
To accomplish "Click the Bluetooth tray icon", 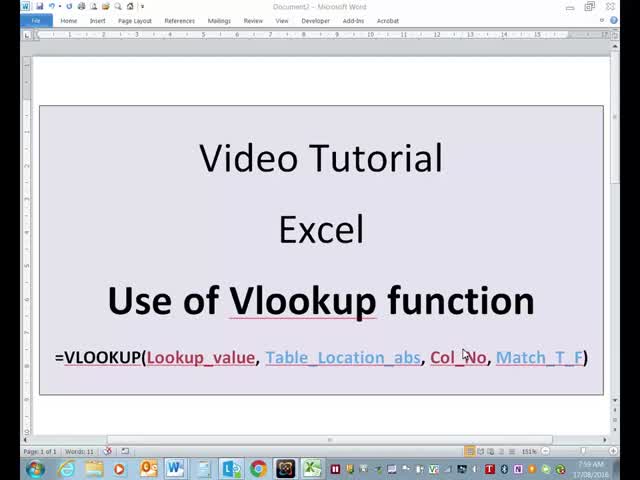I will tap(504, 469).
